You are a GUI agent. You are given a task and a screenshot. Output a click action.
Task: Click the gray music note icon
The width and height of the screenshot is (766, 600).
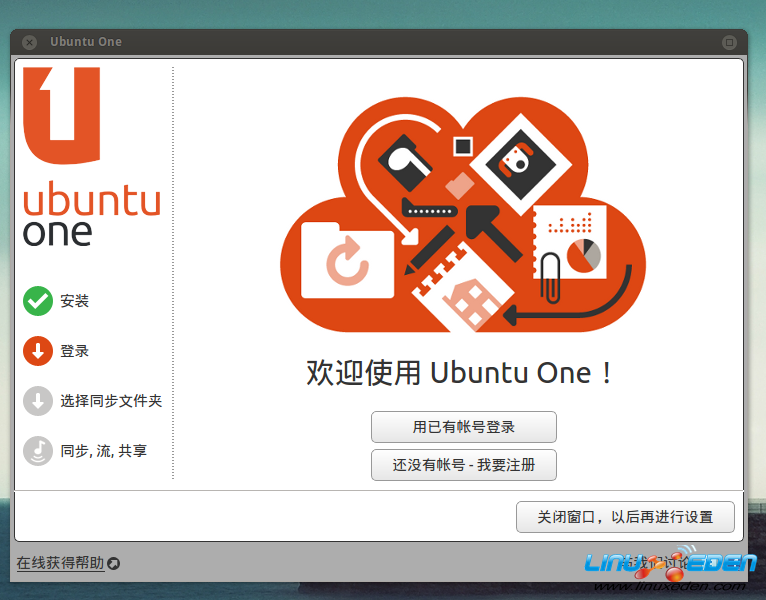38,451
